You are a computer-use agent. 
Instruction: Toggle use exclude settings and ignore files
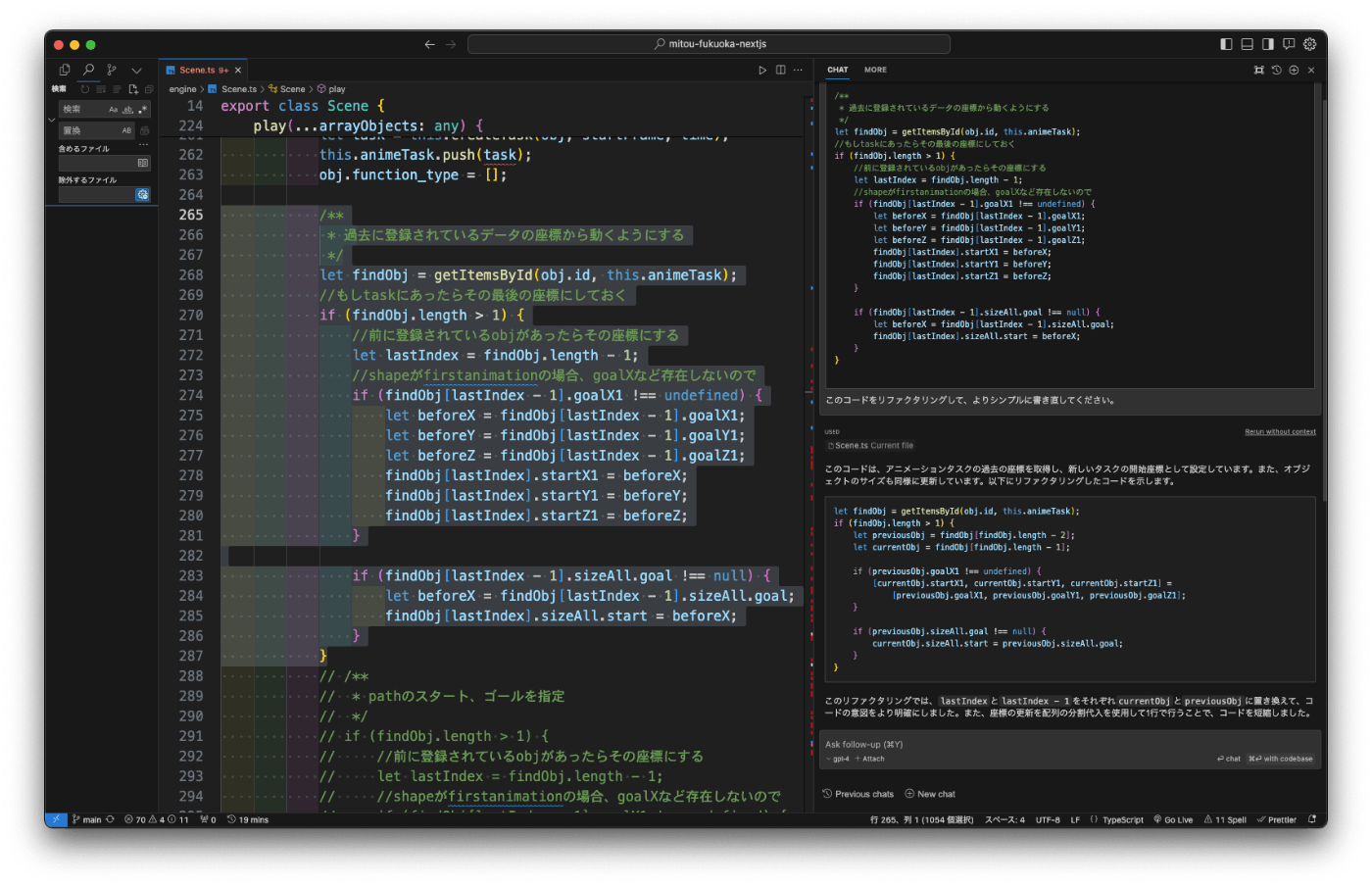point(143,194)
